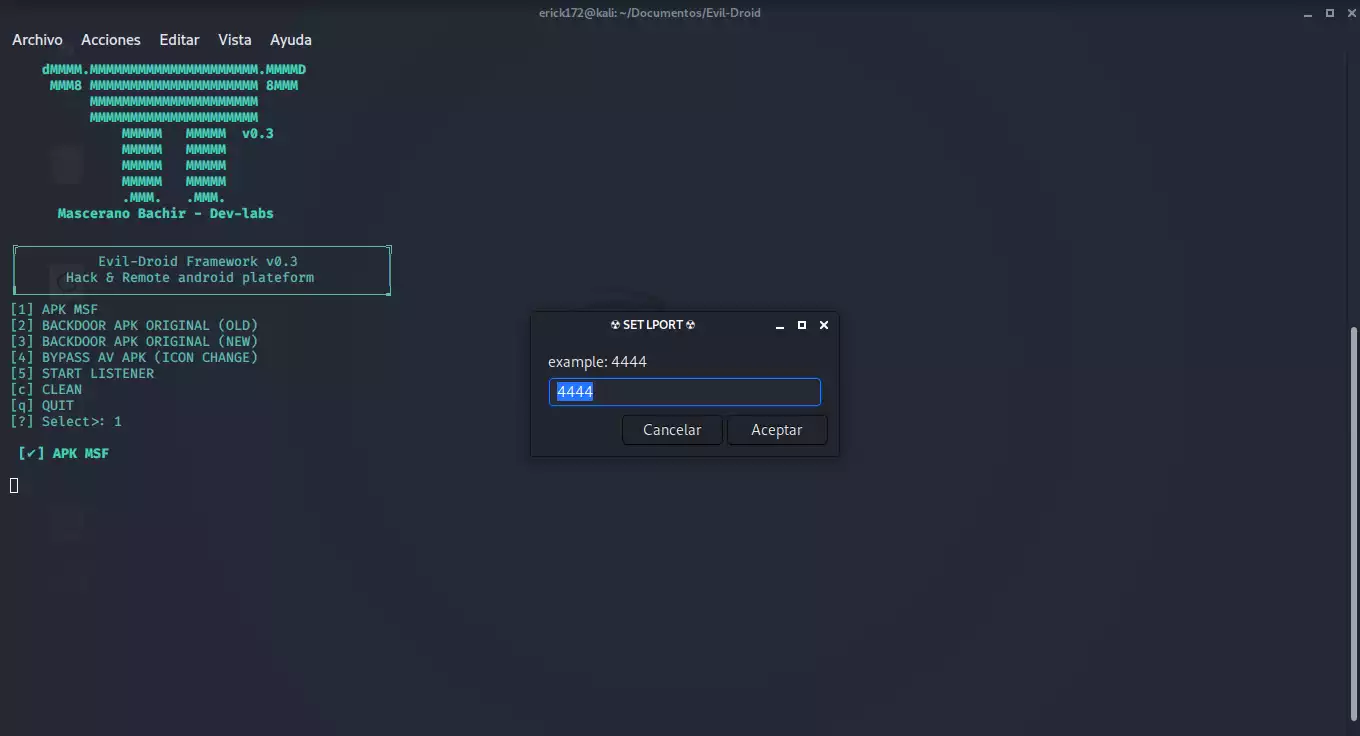The image size is (1360, 736).
Task: Click the "[c] CLEAN" line
Action: (x=46, y=389)
